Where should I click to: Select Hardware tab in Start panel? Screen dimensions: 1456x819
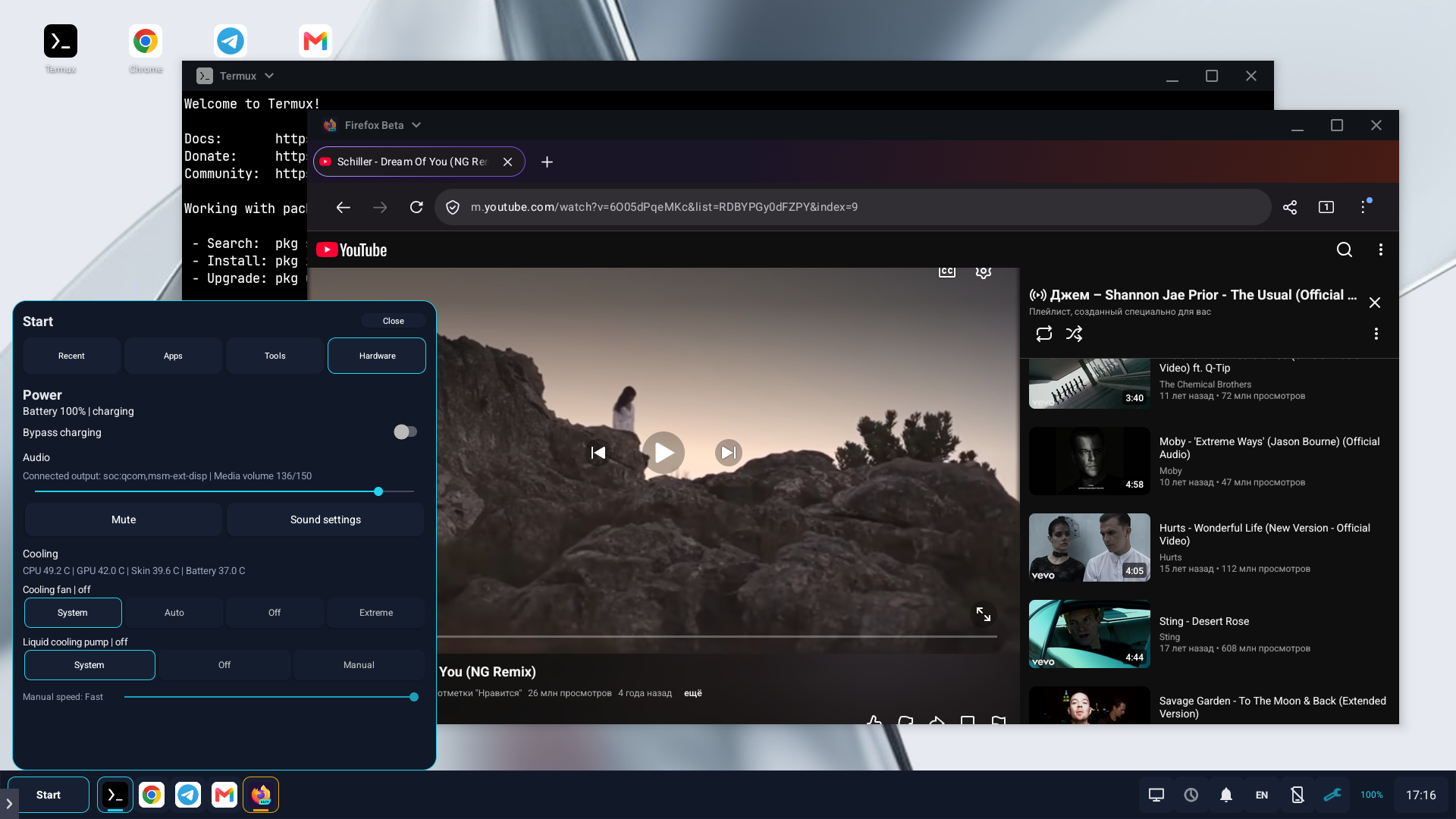[377, 356]
